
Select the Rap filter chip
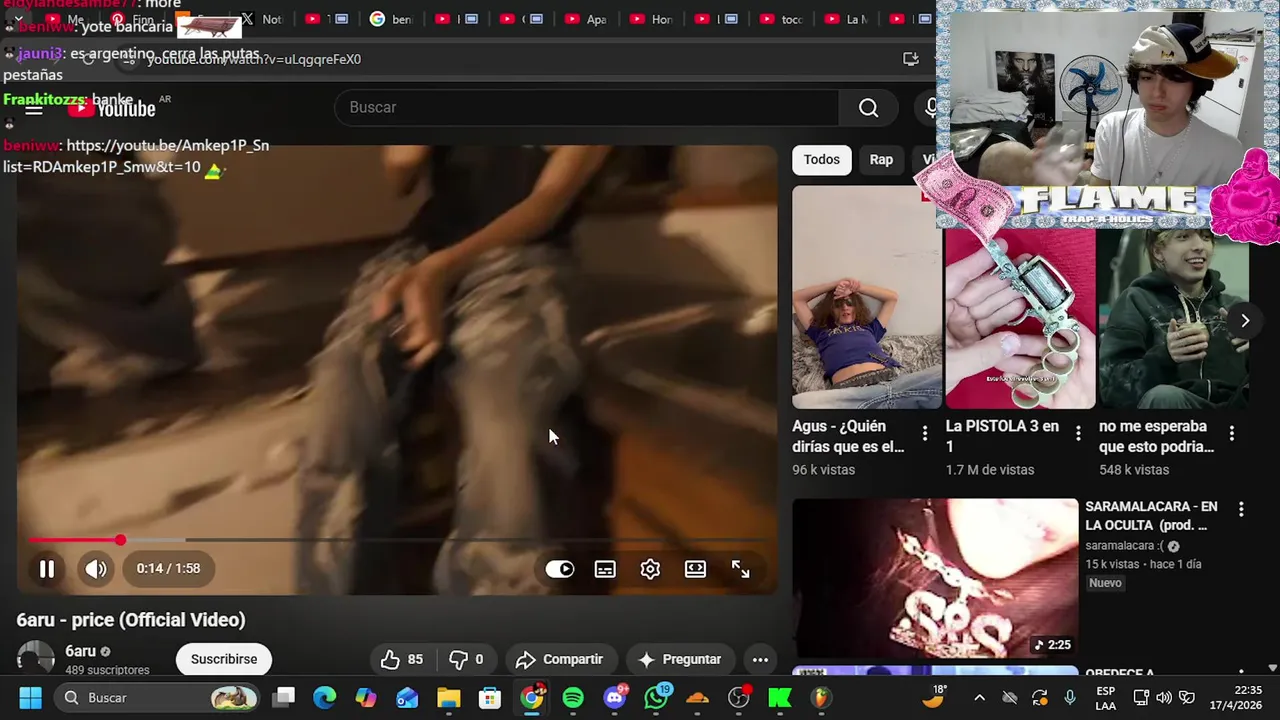click(x=881, y=159)
